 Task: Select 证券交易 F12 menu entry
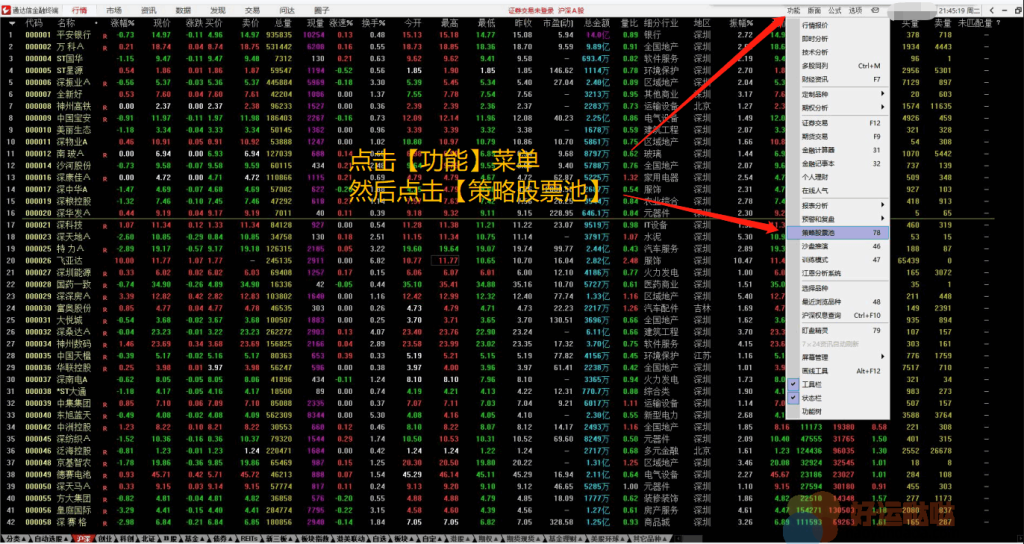839,123
